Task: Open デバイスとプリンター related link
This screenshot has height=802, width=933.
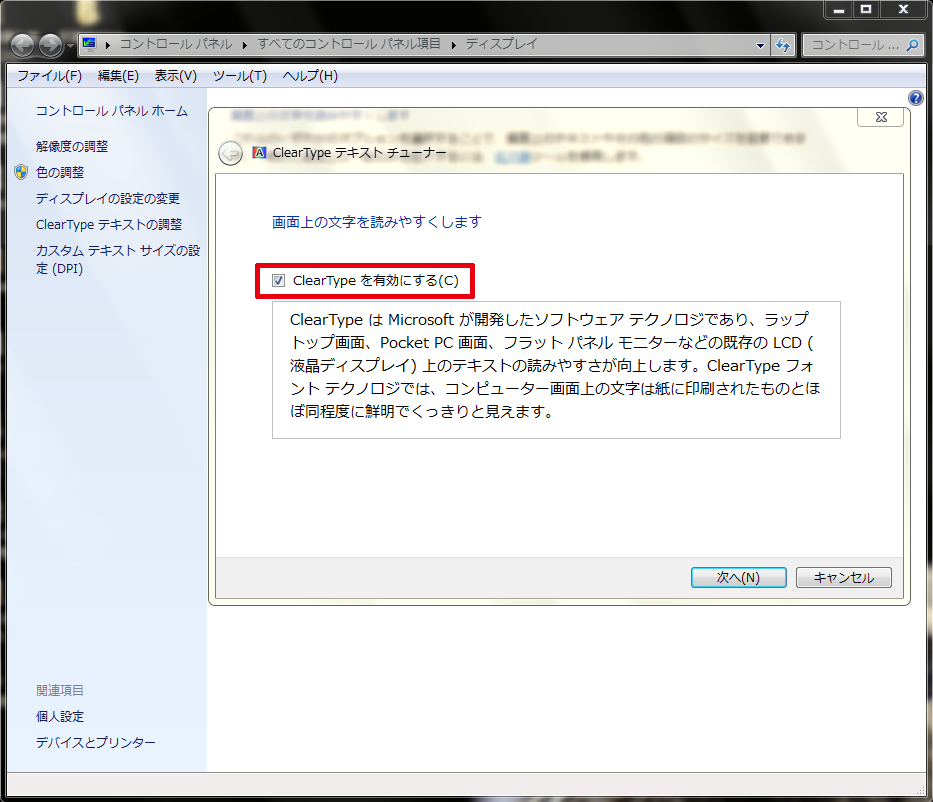Action: 96,743
